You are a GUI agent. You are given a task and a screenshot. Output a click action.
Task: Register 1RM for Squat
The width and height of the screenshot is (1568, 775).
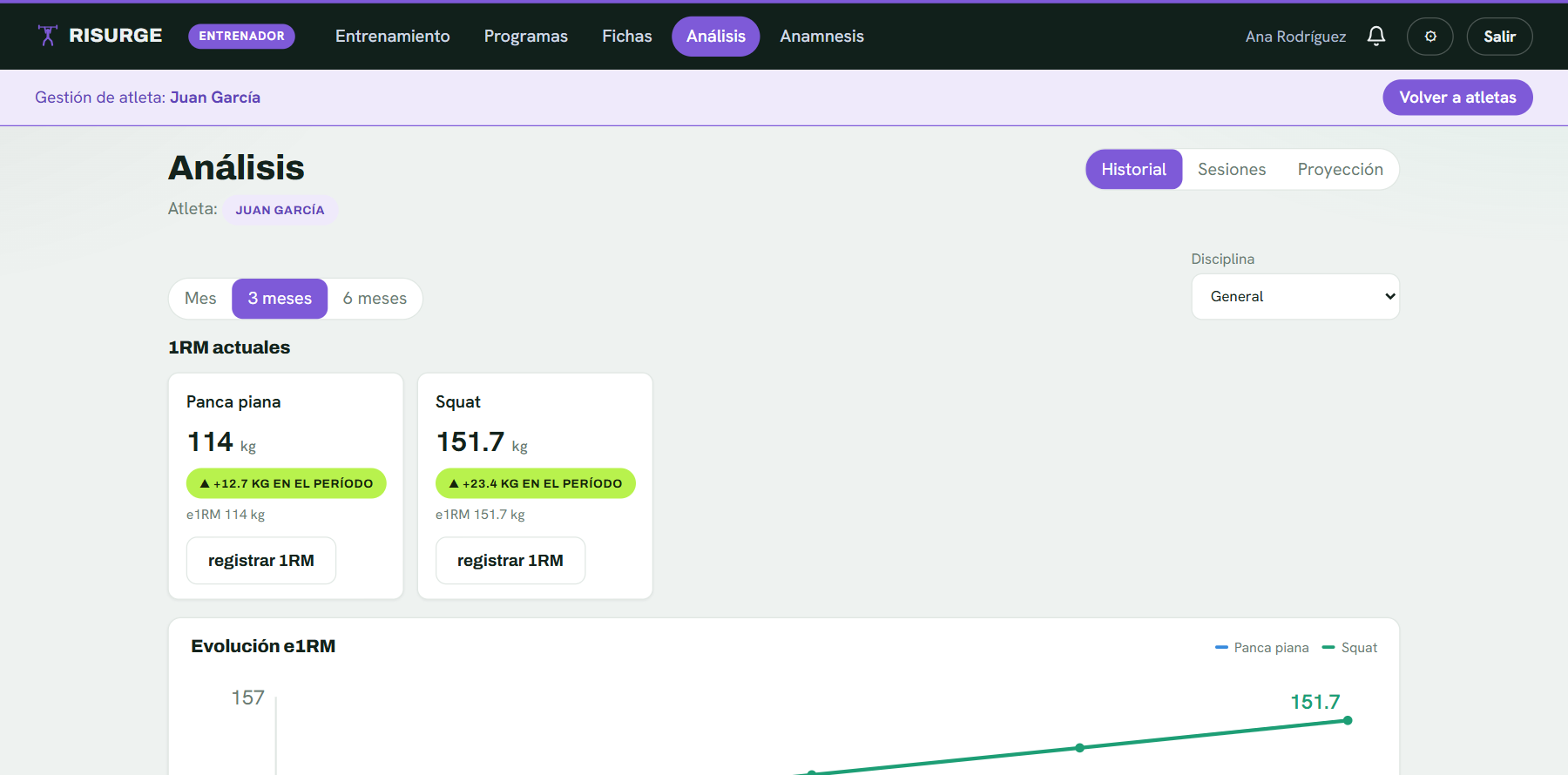510,561
